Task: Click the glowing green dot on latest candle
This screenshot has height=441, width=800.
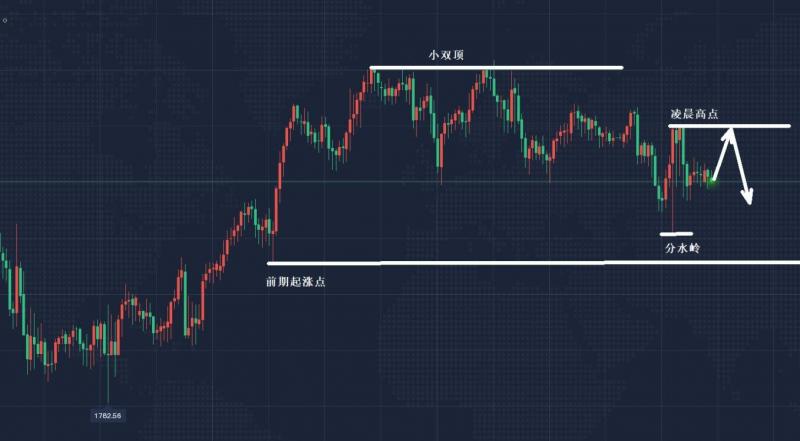Action: pos(712,178)
